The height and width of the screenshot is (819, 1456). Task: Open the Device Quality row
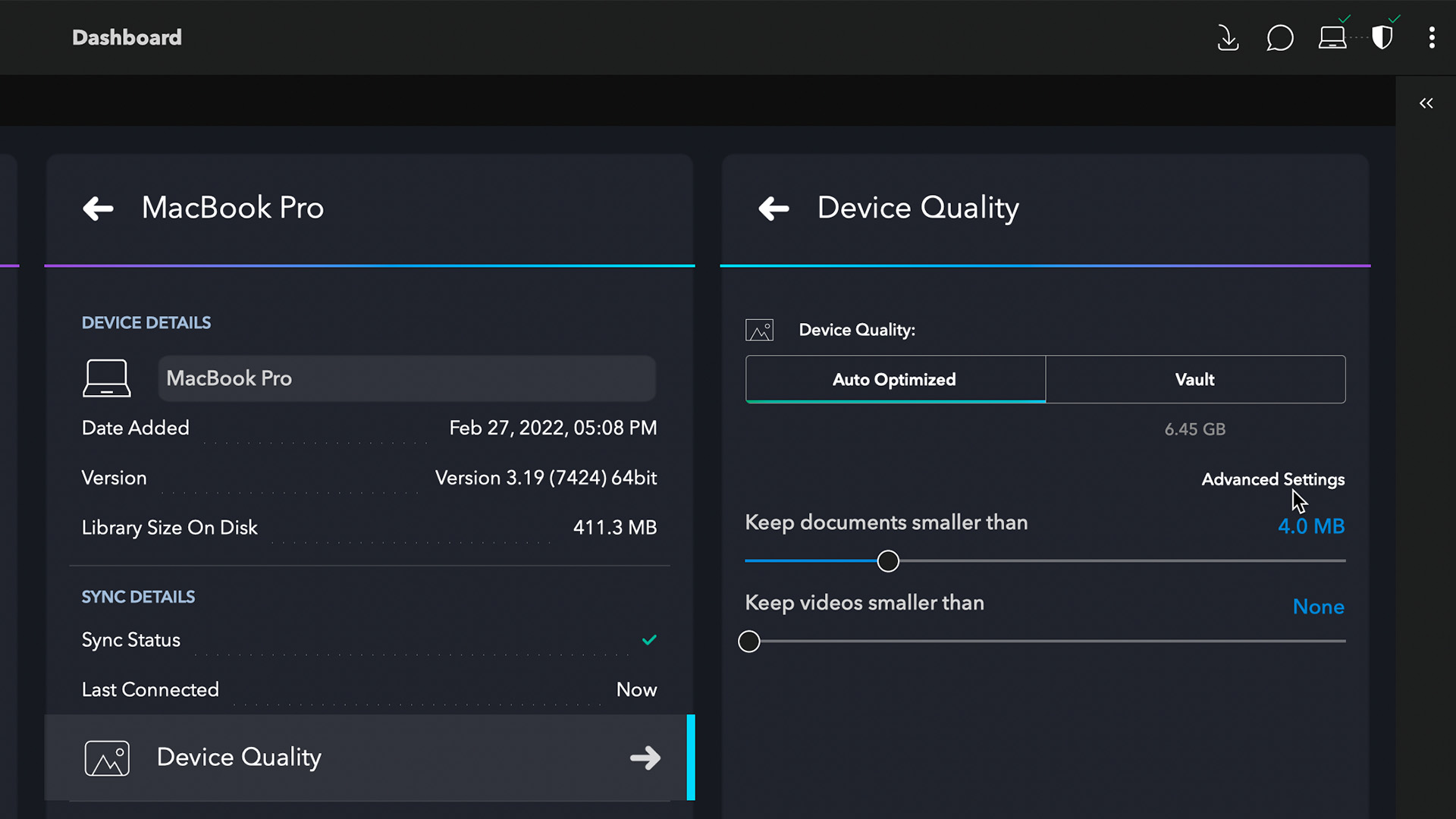click(369, 758)
